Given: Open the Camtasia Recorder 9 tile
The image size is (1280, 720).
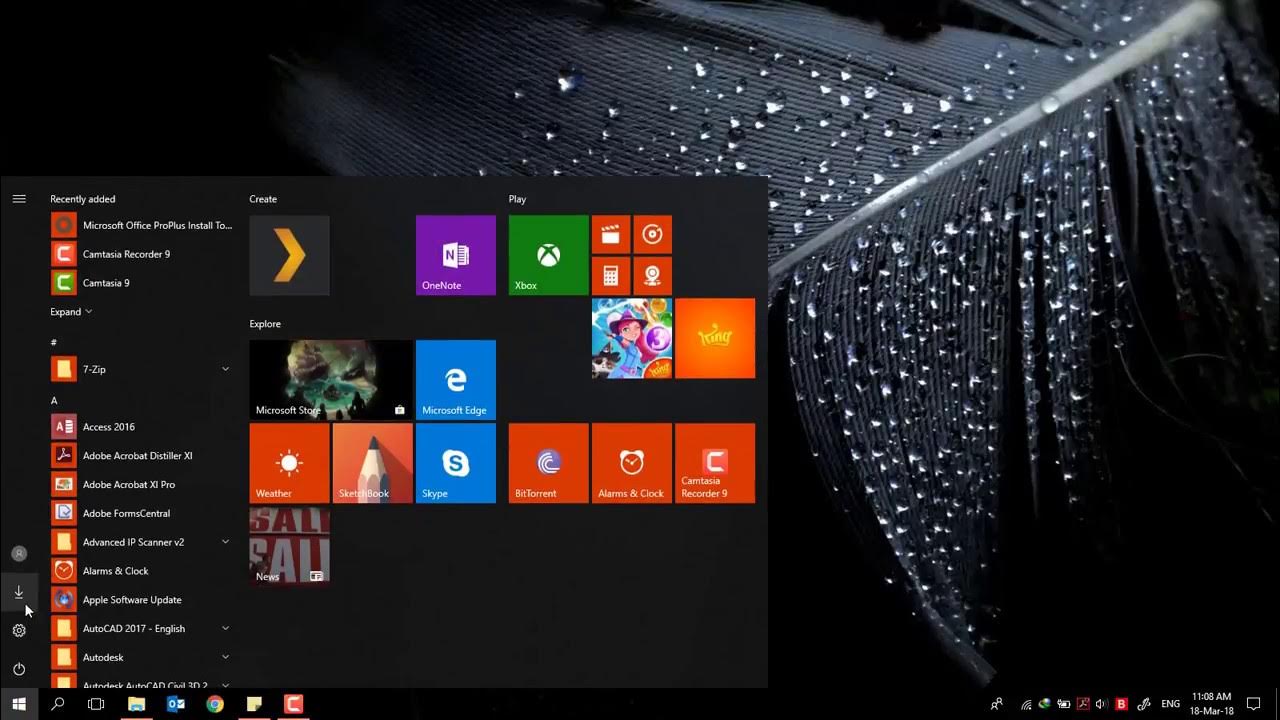Looking at the screenshot, I should click(715, 463).
